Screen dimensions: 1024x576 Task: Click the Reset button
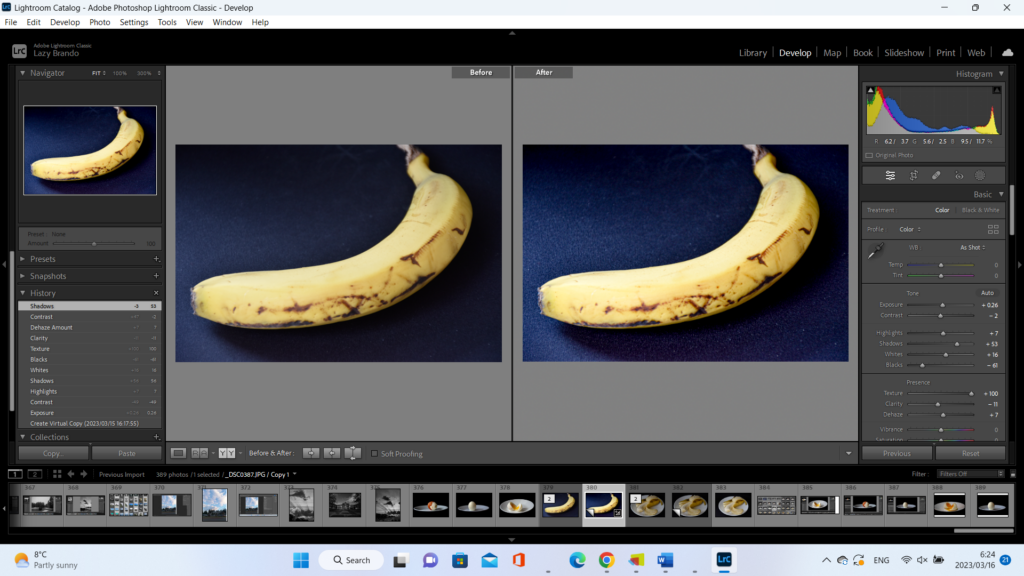(x=969, y=453)
